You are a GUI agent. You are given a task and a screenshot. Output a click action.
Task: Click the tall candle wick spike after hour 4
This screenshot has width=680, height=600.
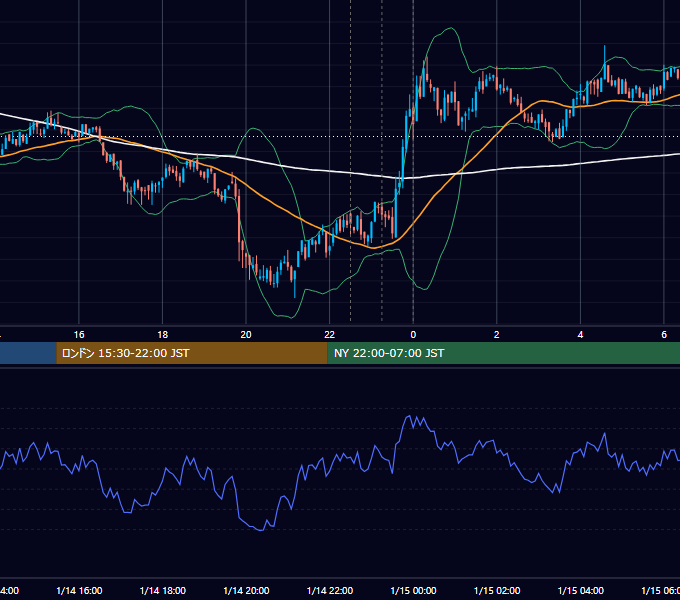[605, 54]
